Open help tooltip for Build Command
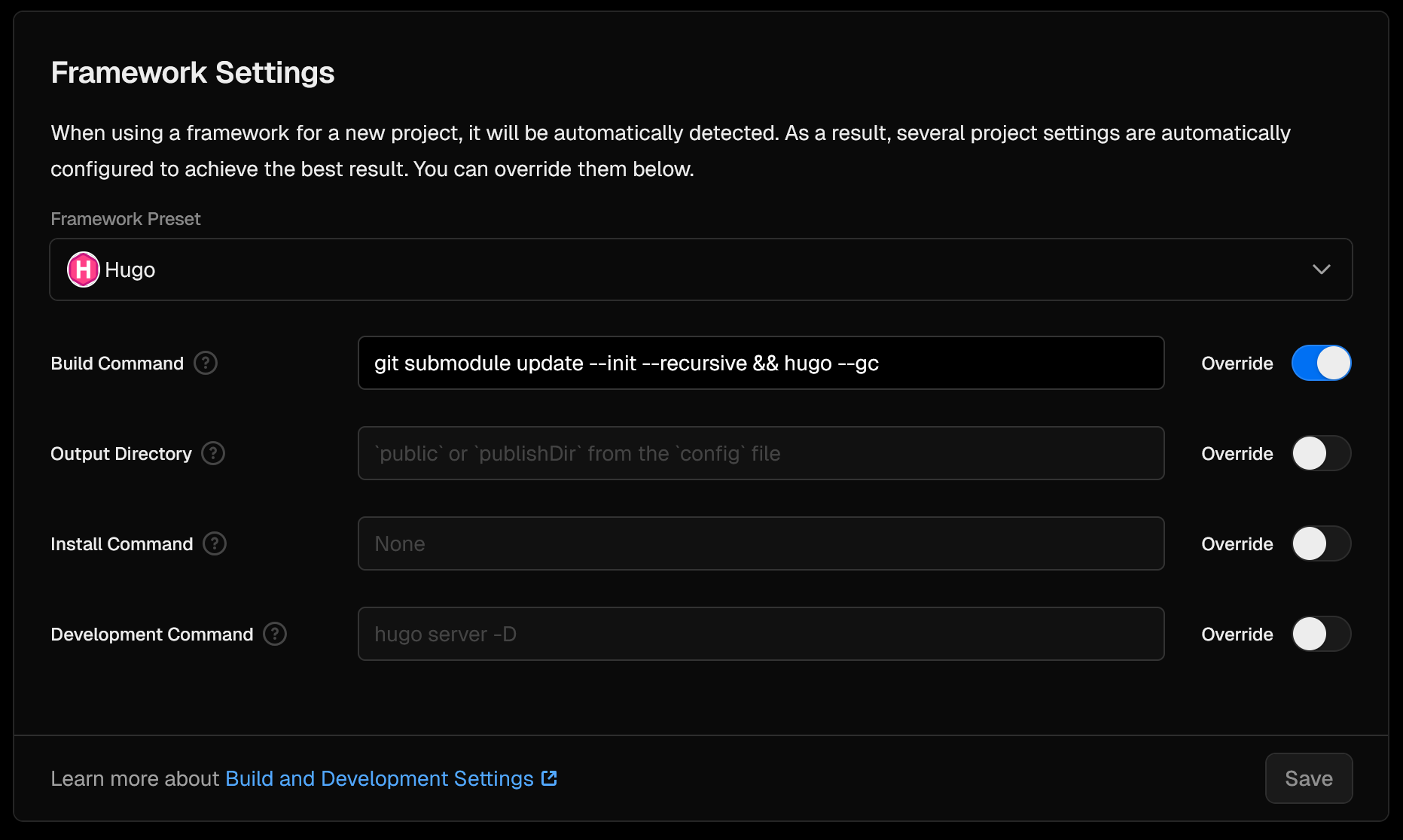Viewport: 1403px width, 840px height. pos(206,363)
